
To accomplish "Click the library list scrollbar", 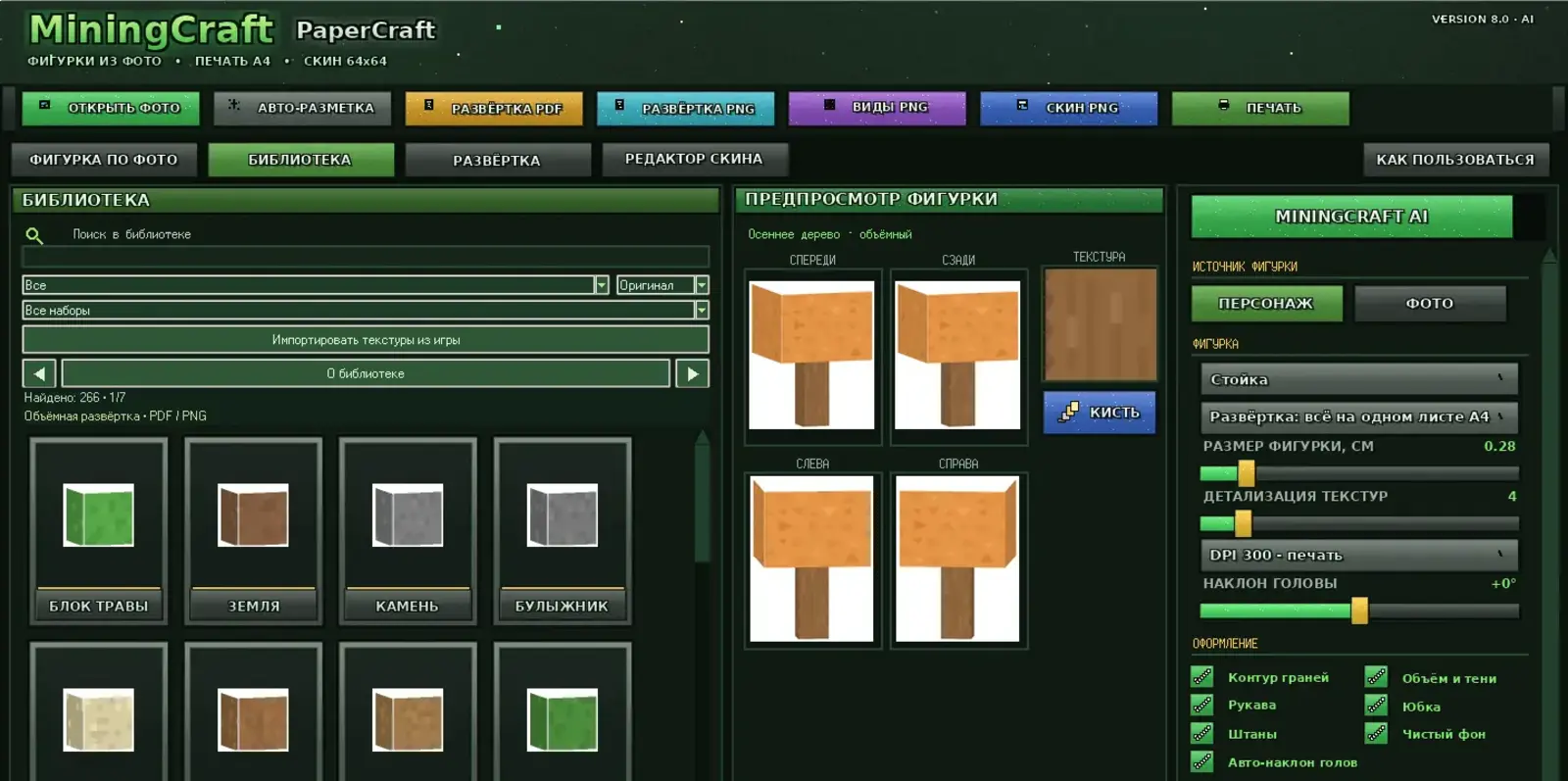I will pos(702,495).
